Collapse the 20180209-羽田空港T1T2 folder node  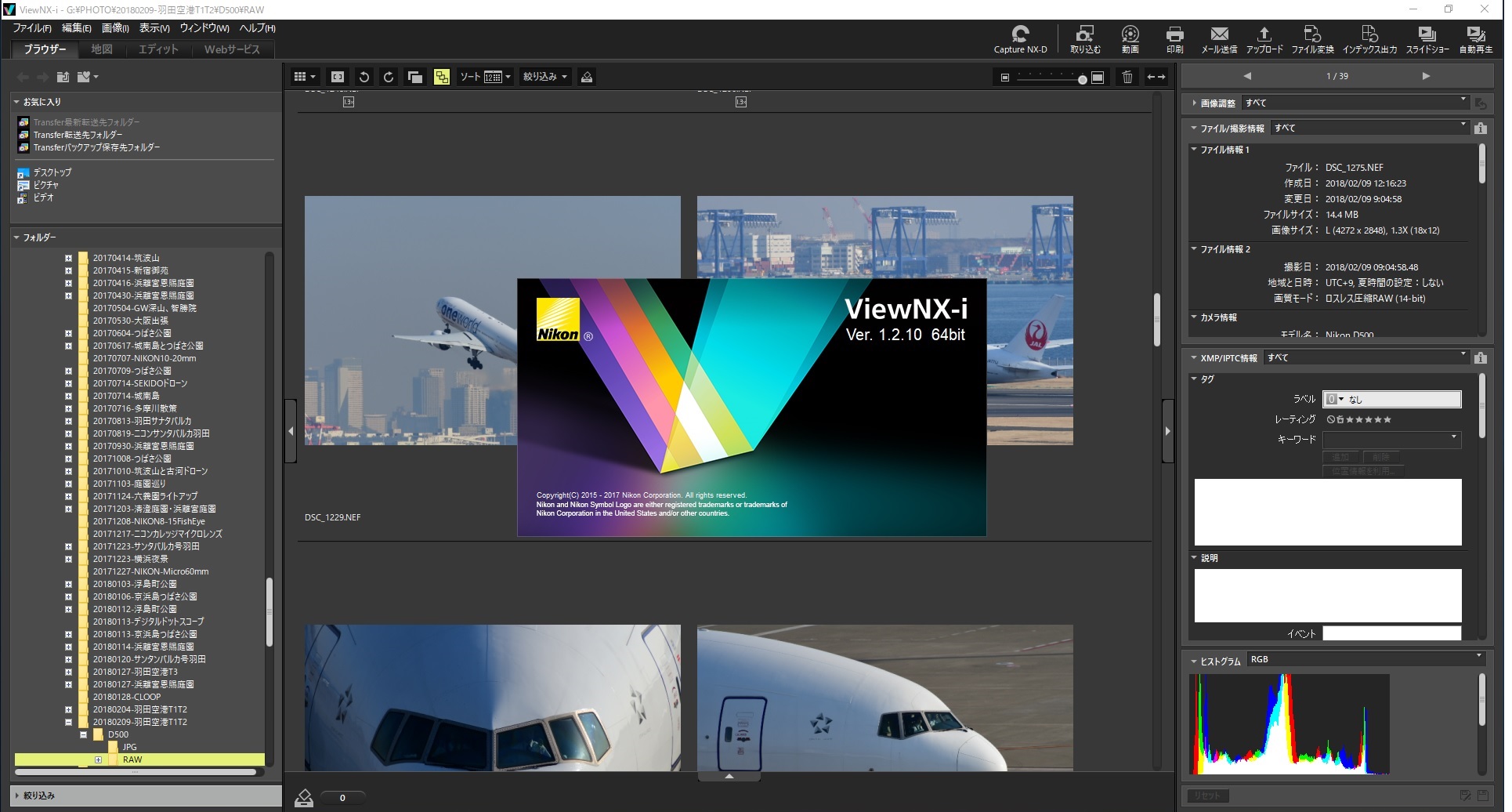[69, 722]
